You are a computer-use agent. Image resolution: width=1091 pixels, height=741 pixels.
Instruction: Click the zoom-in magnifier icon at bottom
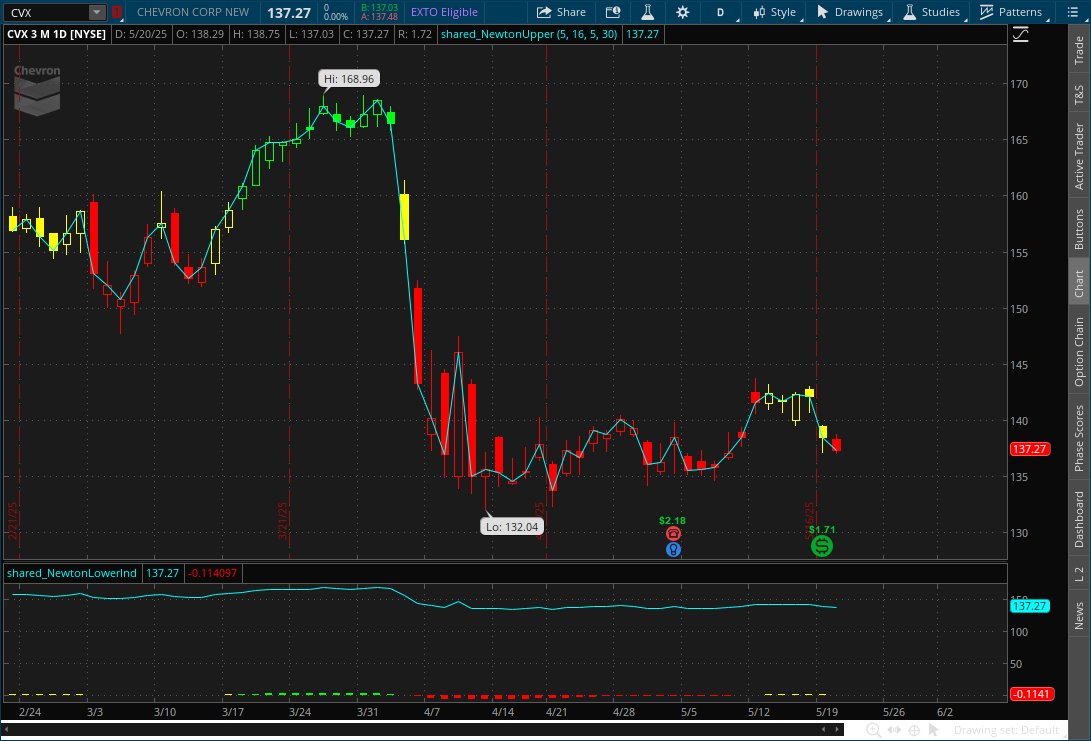coord(873,730)
